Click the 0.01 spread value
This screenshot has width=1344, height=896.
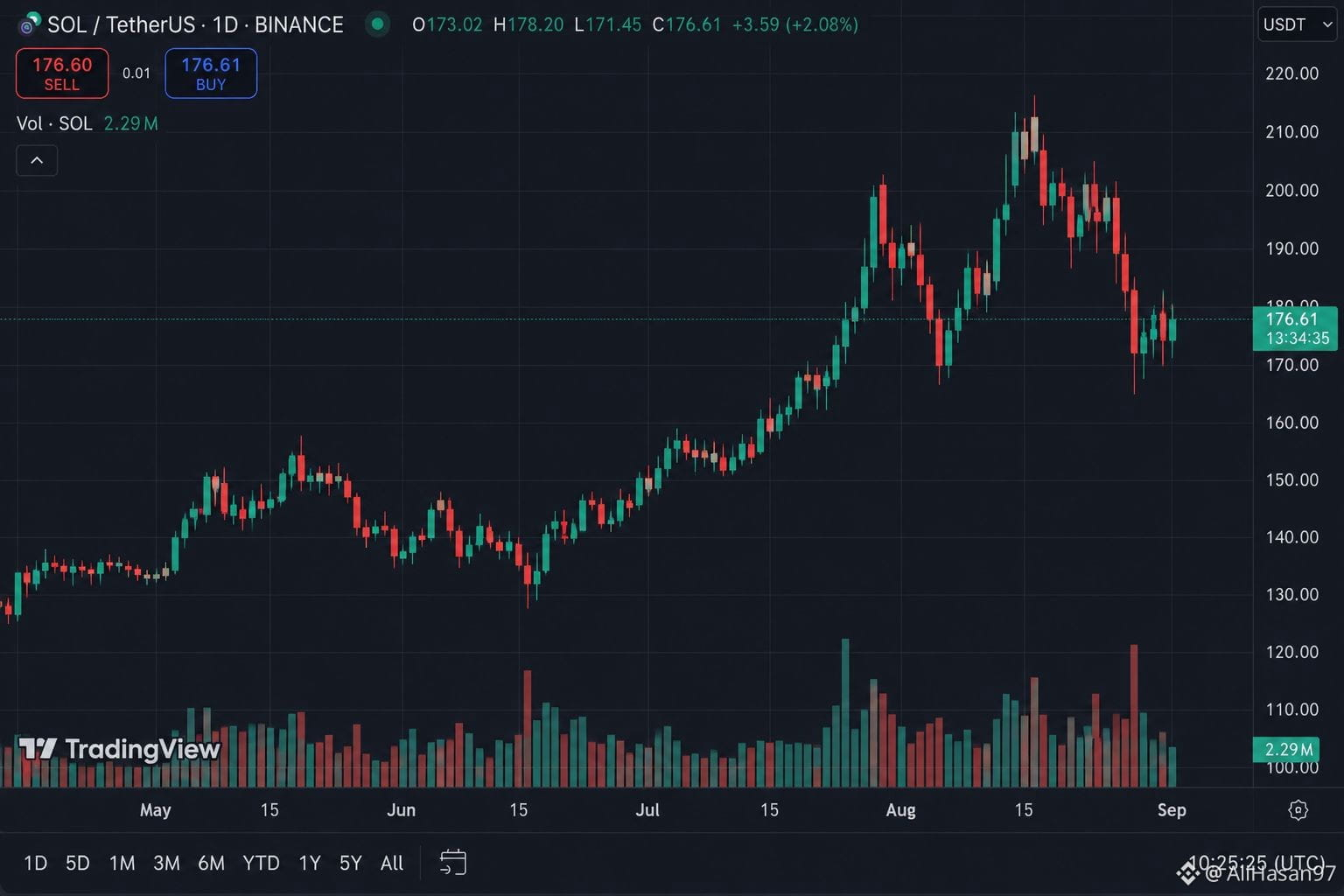point(136,73)
